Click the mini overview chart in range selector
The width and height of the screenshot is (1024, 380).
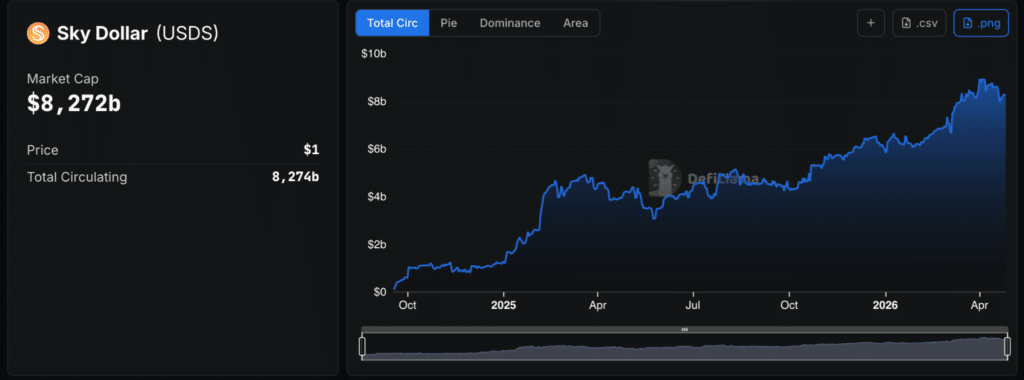click(x=684, y=347)
